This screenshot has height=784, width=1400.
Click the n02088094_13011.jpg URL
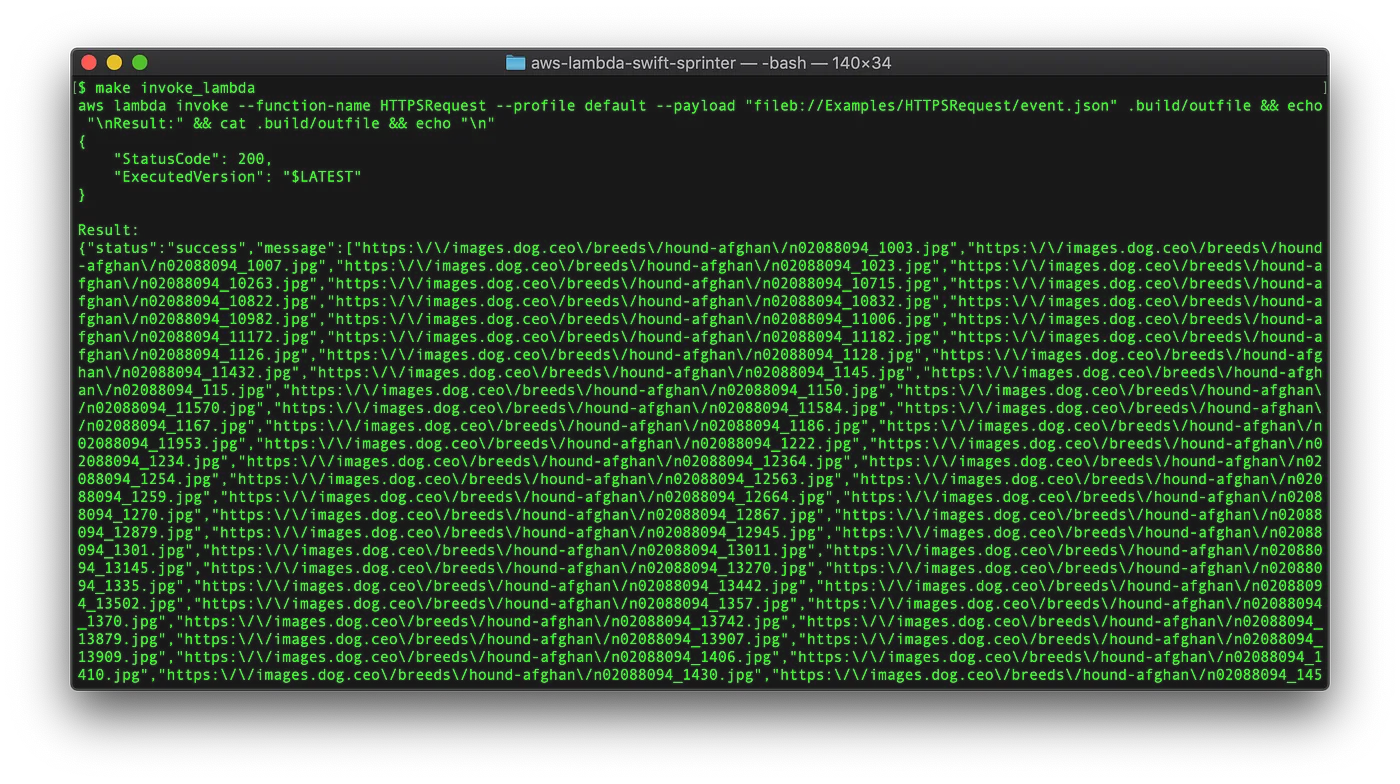[x=508, y=551]
